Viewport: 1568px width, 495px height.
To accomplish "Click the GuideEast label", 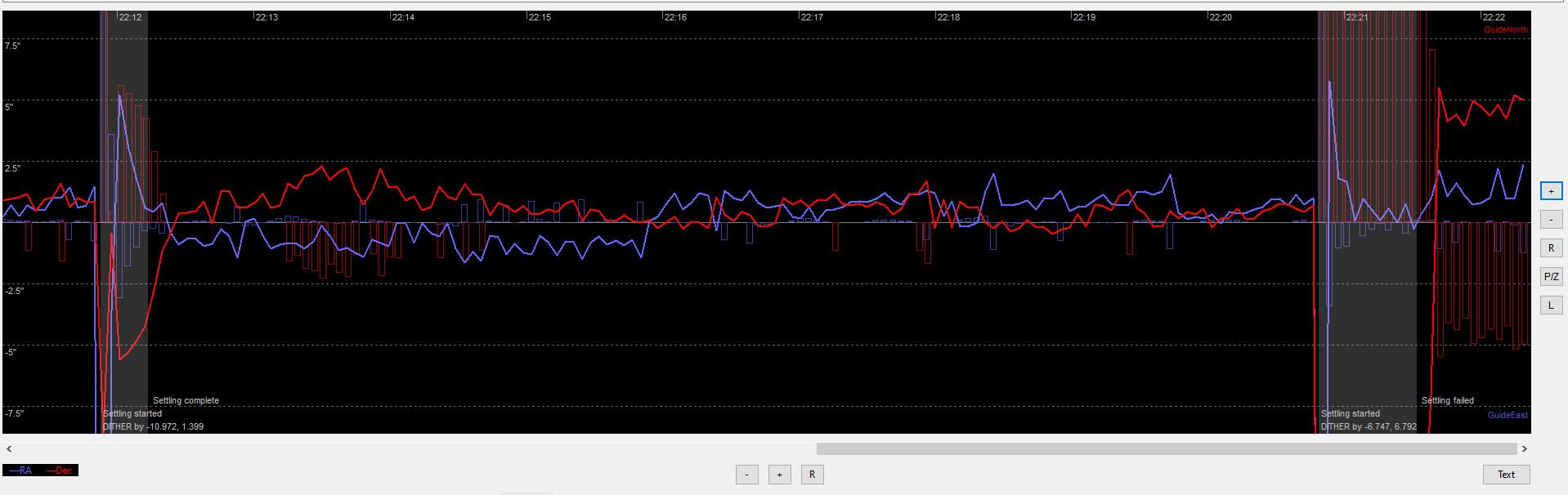I will (x=1508, y=416).
